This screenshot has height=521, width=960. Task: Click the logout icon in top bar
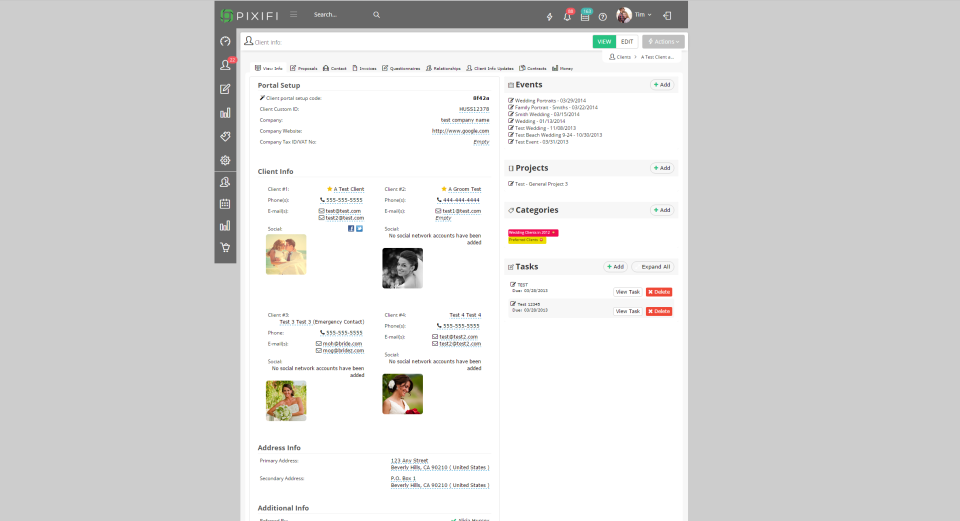click(667, 15)
